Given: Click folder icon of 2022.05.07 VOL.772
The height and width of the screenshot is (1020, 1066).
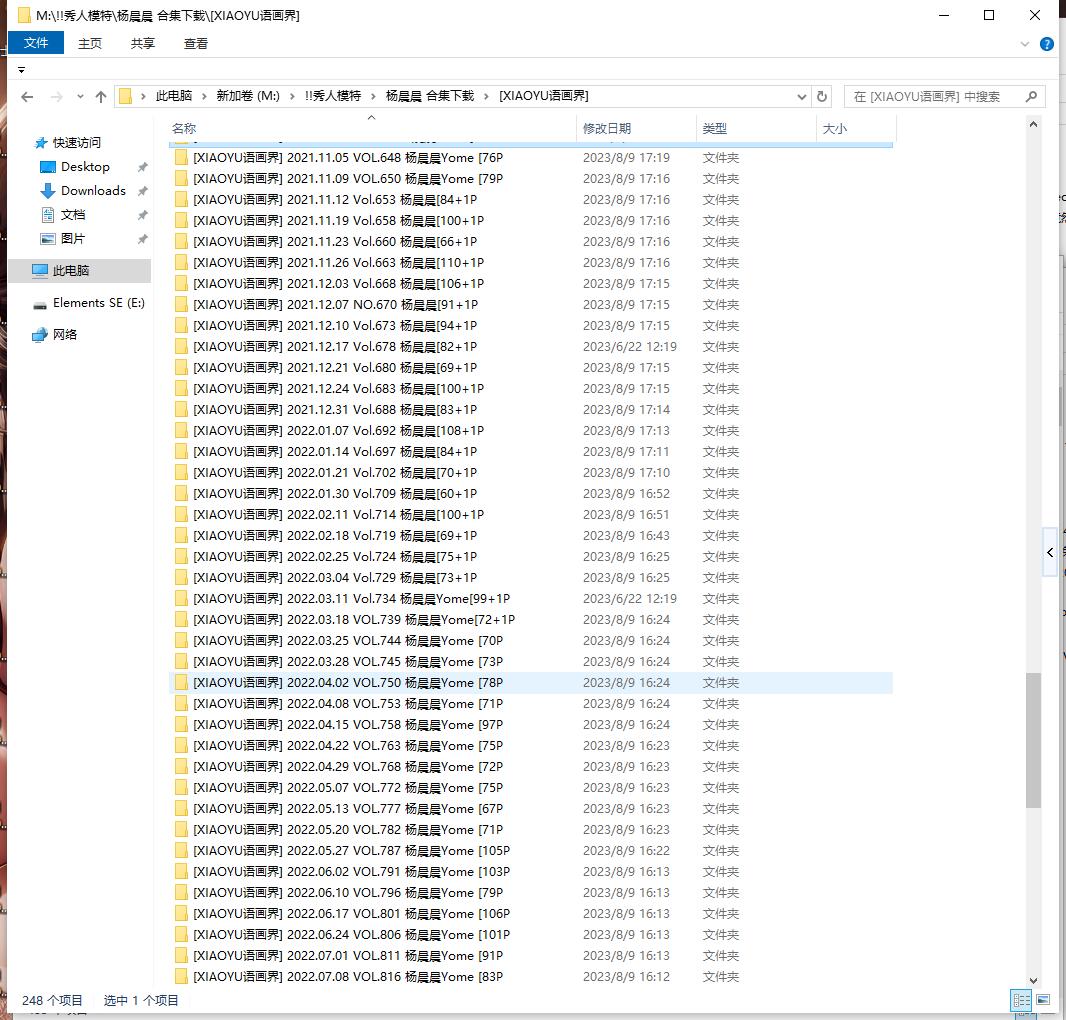Looking at the screenshot, I should (182, 788).
